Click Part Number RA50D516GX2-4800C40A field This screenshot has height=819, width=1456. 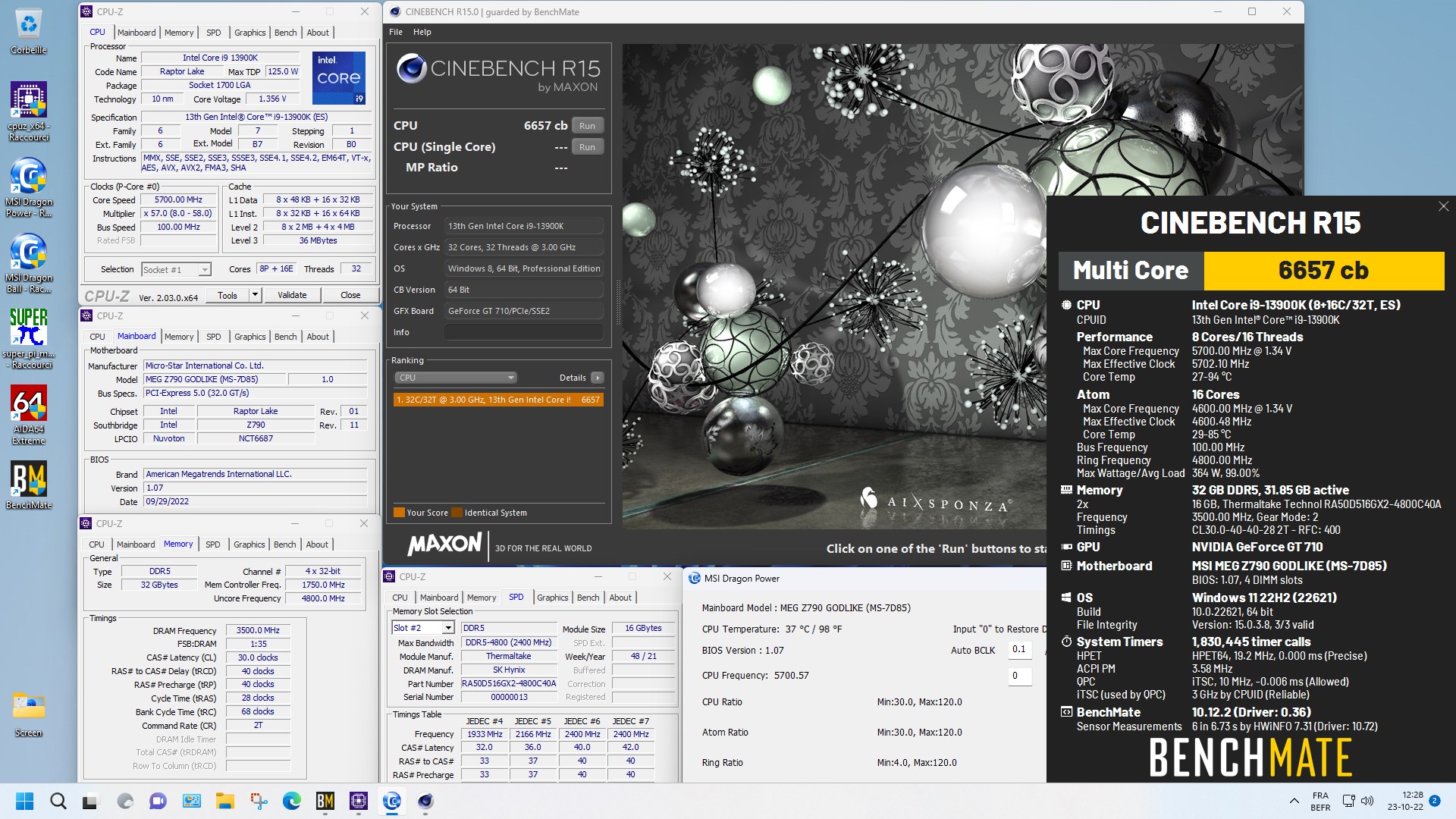click(x=509, y=683)
